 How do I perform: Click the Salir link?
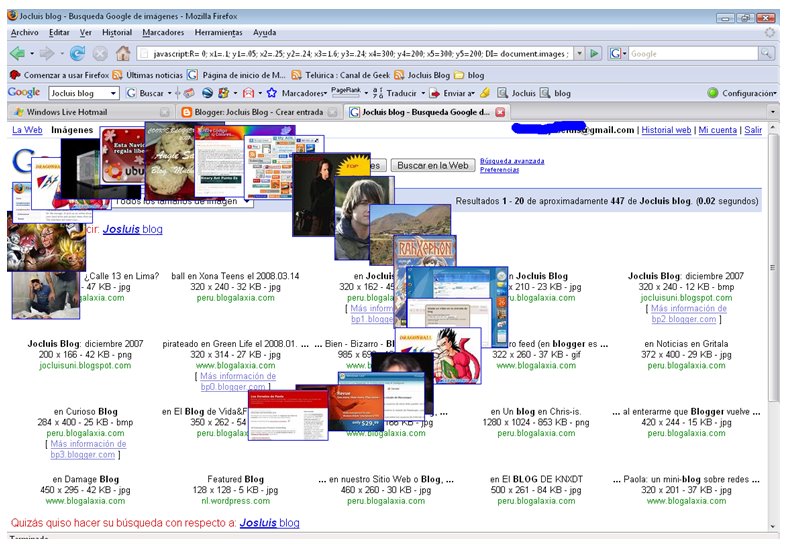click(753, 130)
